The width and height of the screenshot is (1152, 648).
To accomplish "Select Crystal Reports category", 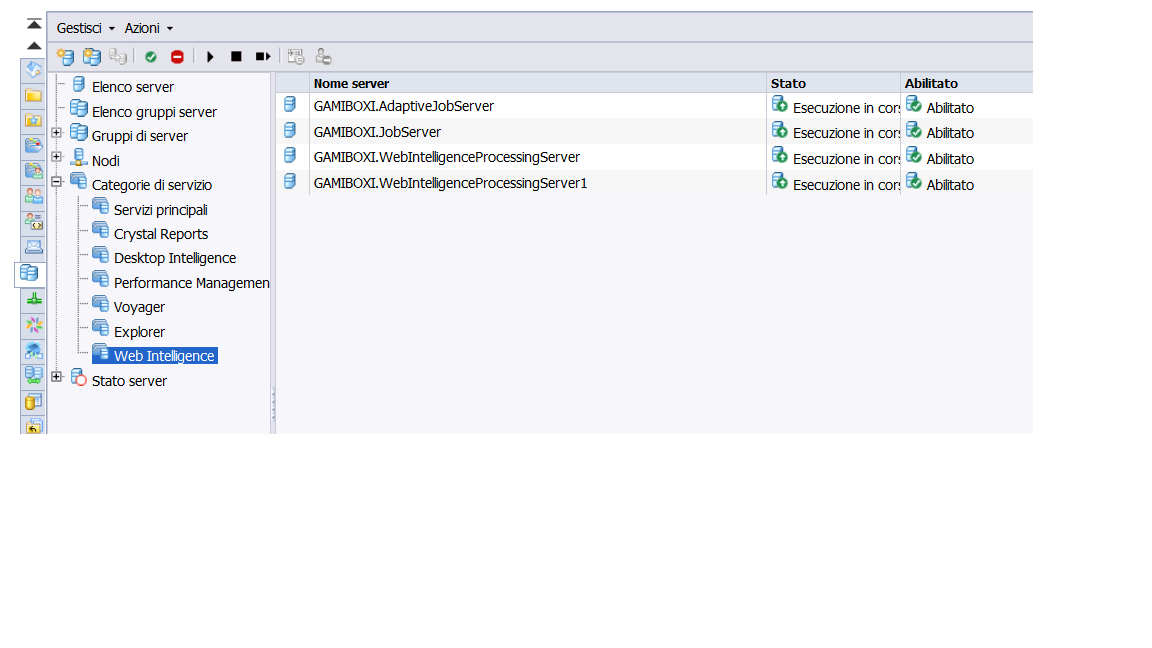I will pyautogui.click(x=161, y=234).
